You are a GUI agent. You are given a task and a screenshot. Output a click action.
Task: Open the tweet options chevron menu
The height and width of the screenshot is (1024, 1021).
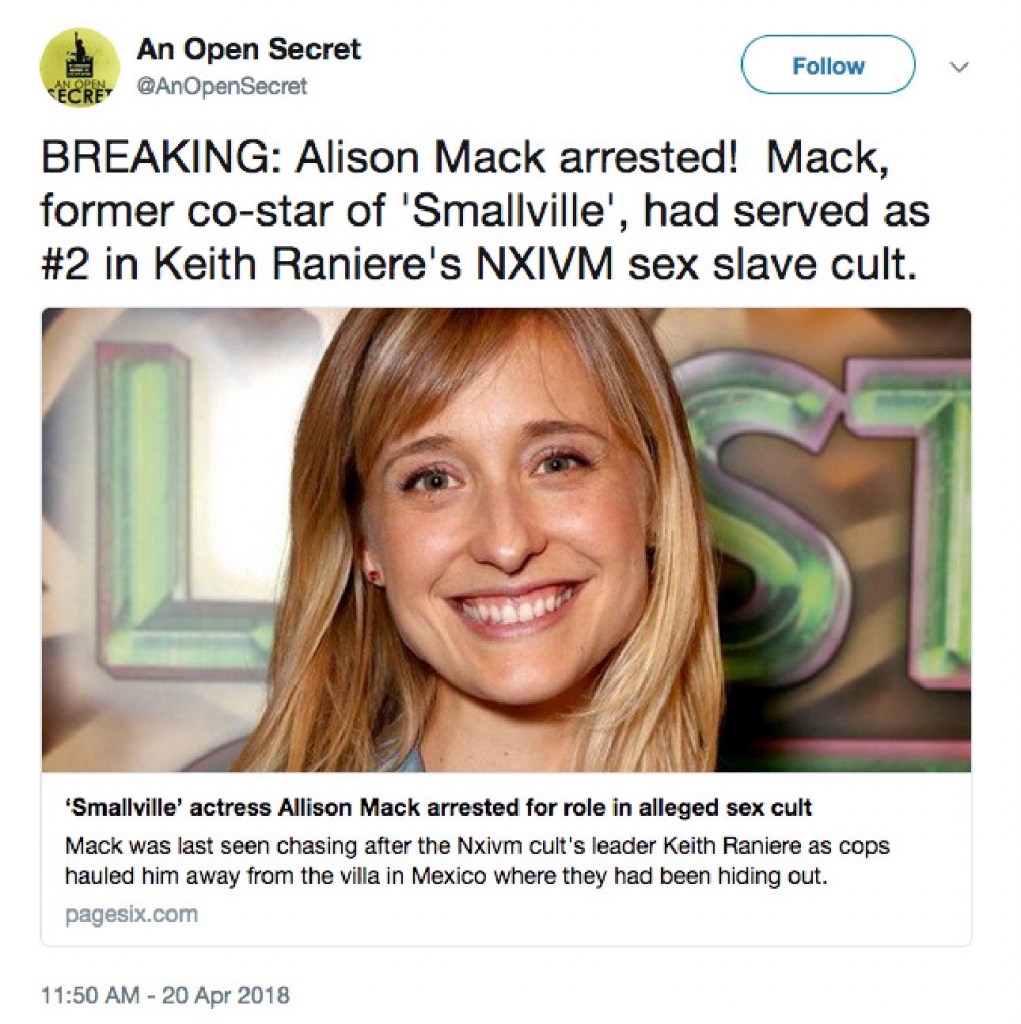(958, 67)
